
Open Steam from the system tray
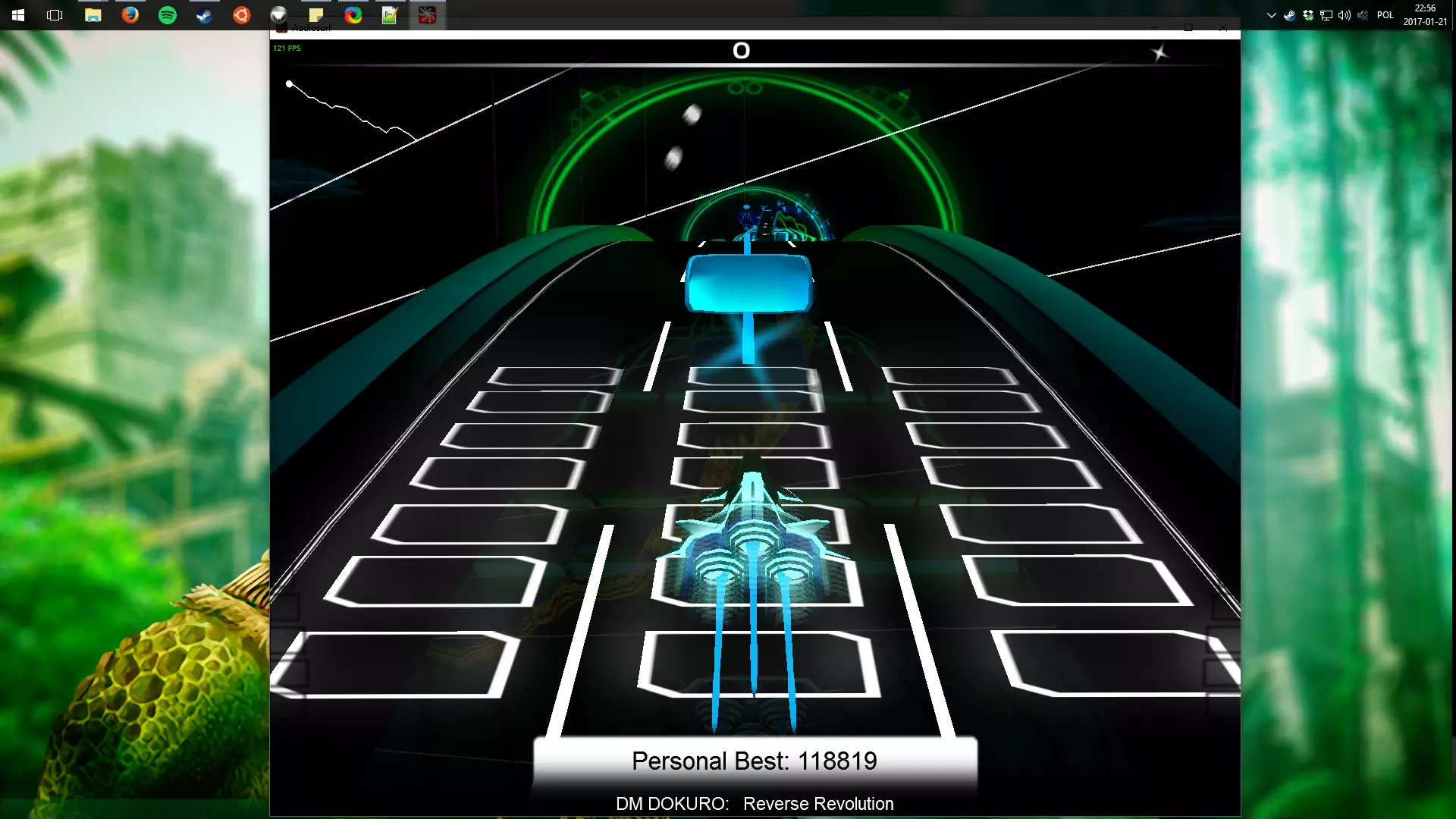coord(1289,15)
